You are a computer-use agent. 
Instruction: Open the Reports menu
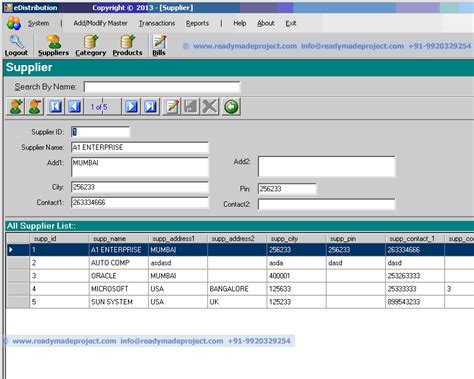(197, 23)
